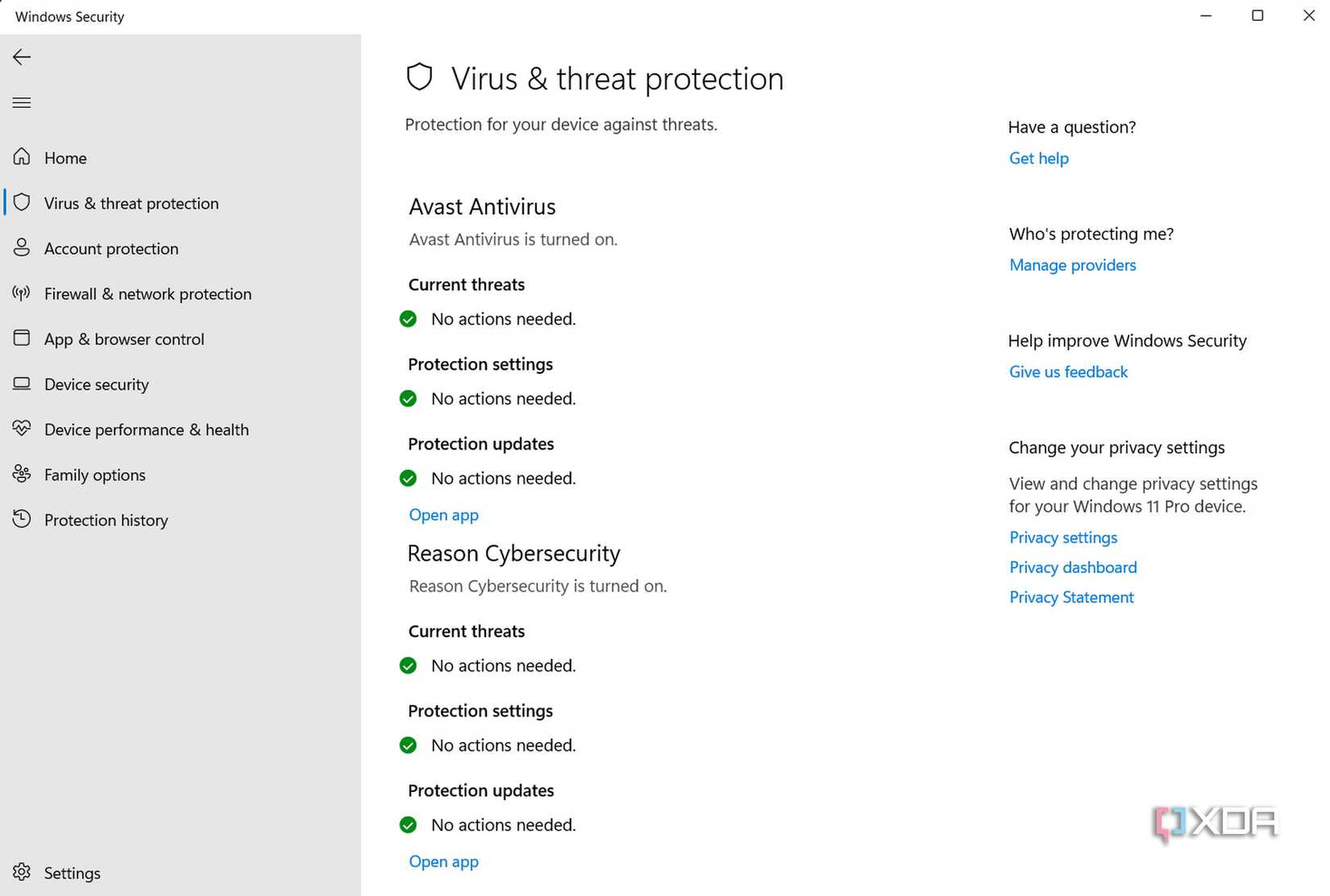Click the Give us feedback link
The image size is (1330, 896).
coord(1068,371)
